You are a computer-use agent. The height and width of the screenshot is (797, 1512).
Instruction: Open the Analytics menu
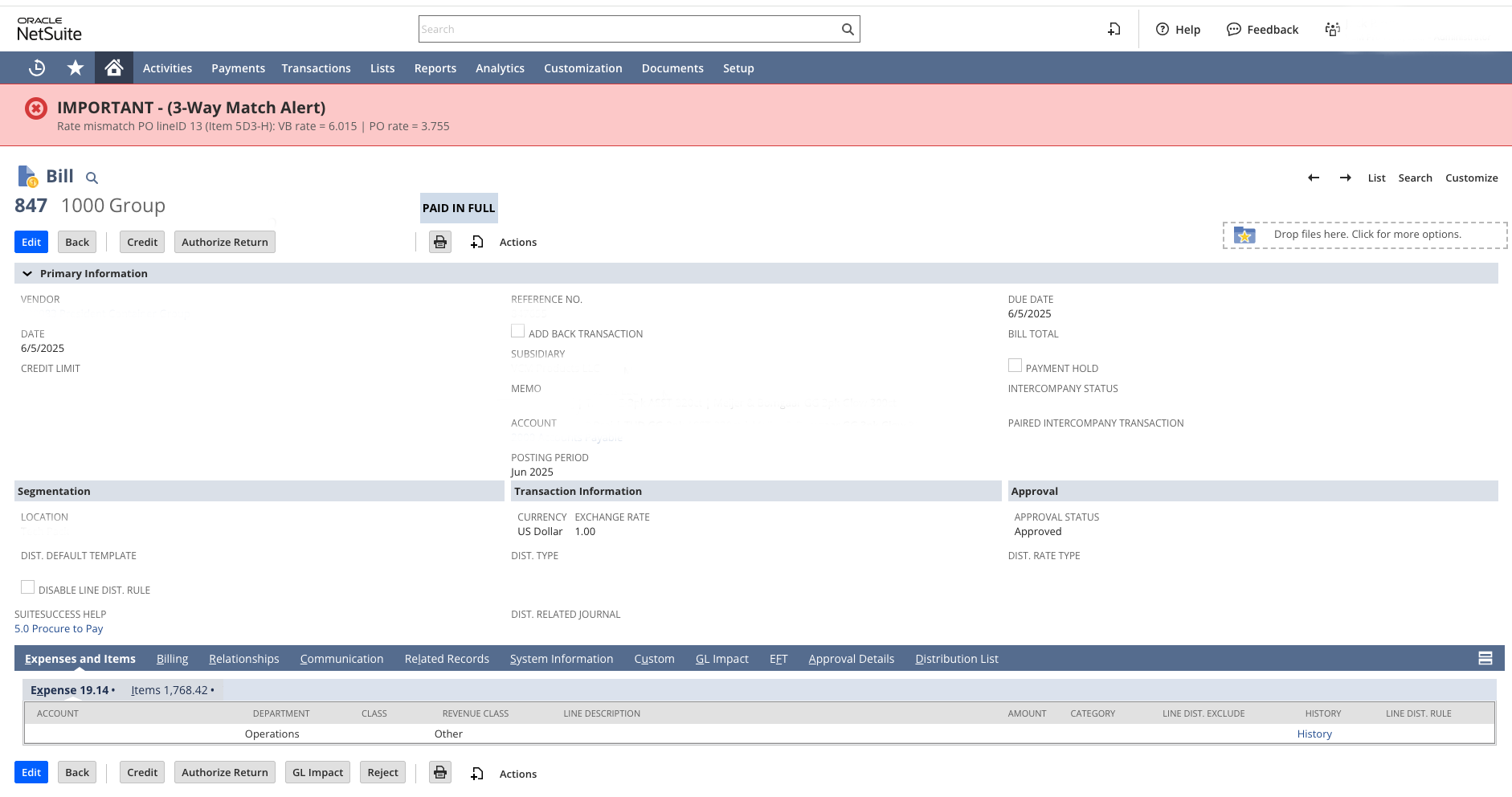pyautogui.click(x=500, y=68)
